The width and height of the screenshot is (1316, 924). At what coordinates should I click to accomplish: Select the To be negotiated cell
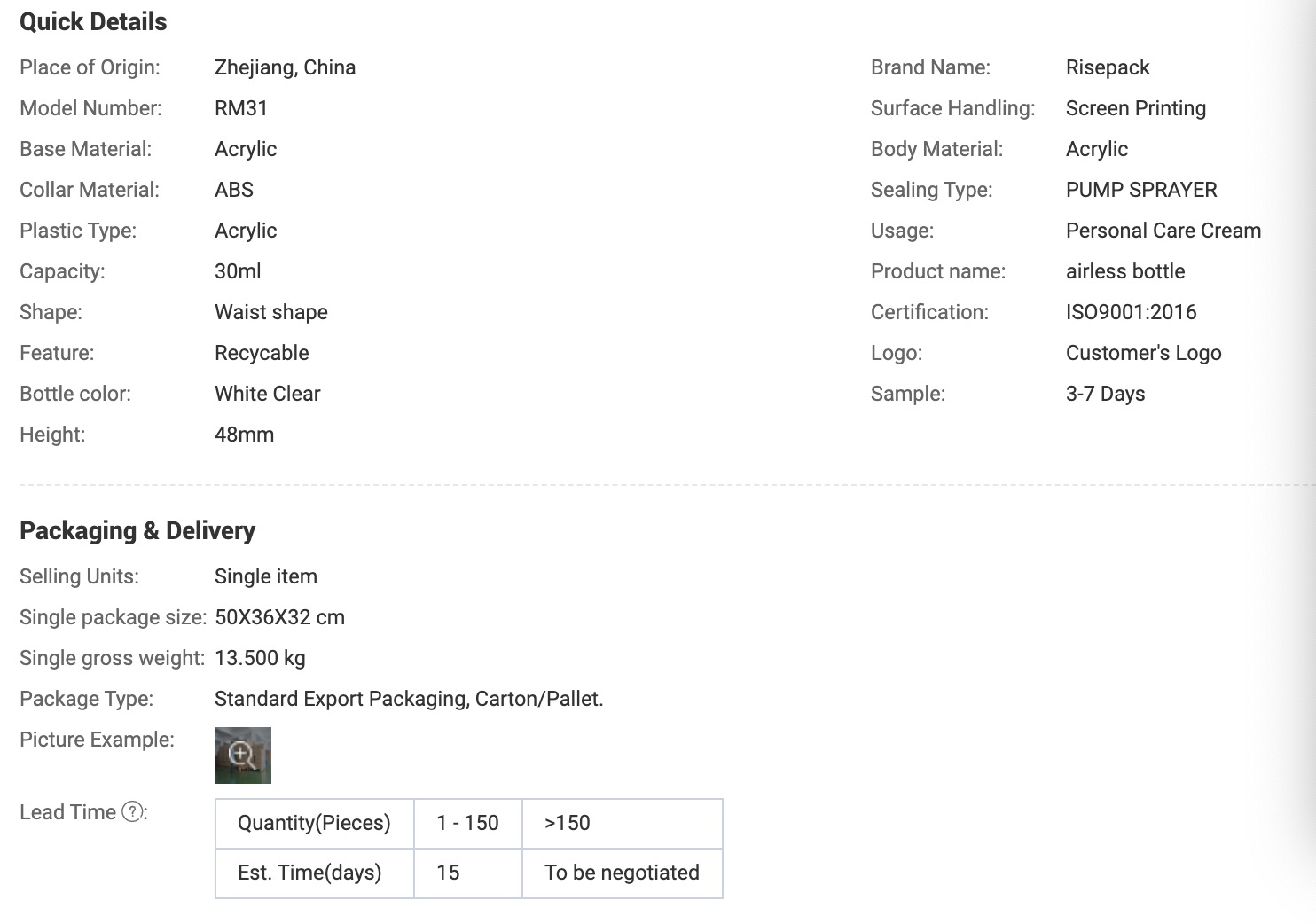(x=623, y=873)
